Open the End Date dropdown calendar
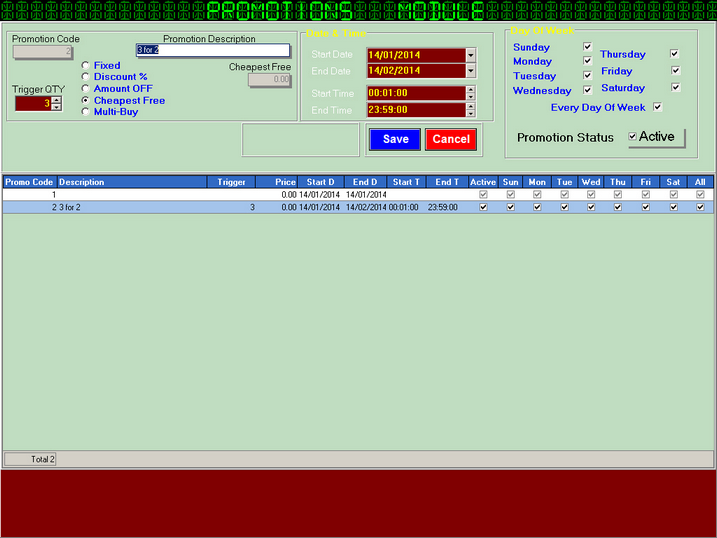The image size is (717, 538). 471,71
